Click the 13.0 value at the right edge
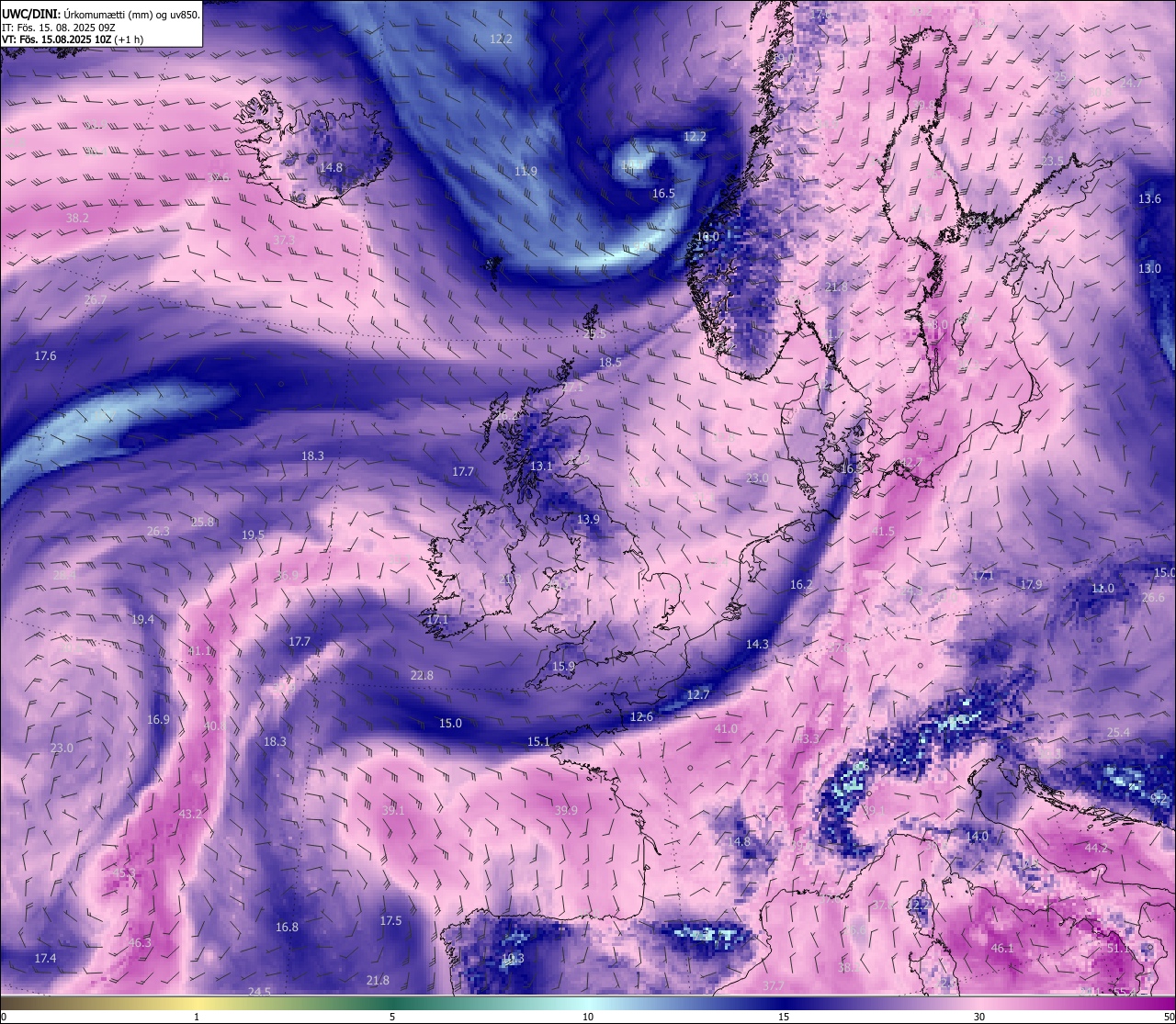The width and height of the screenshot is (1176, 1024). 1149,268
